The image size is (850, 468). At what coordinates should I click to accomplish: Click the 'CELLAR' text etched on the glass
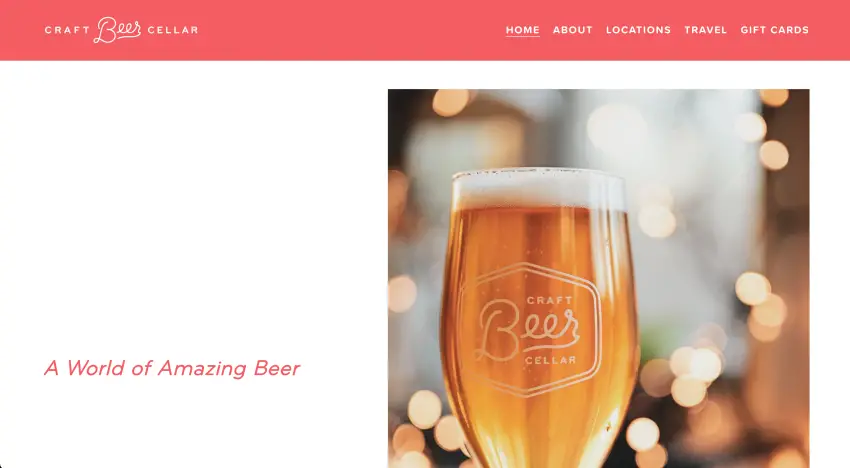[550, 360]
